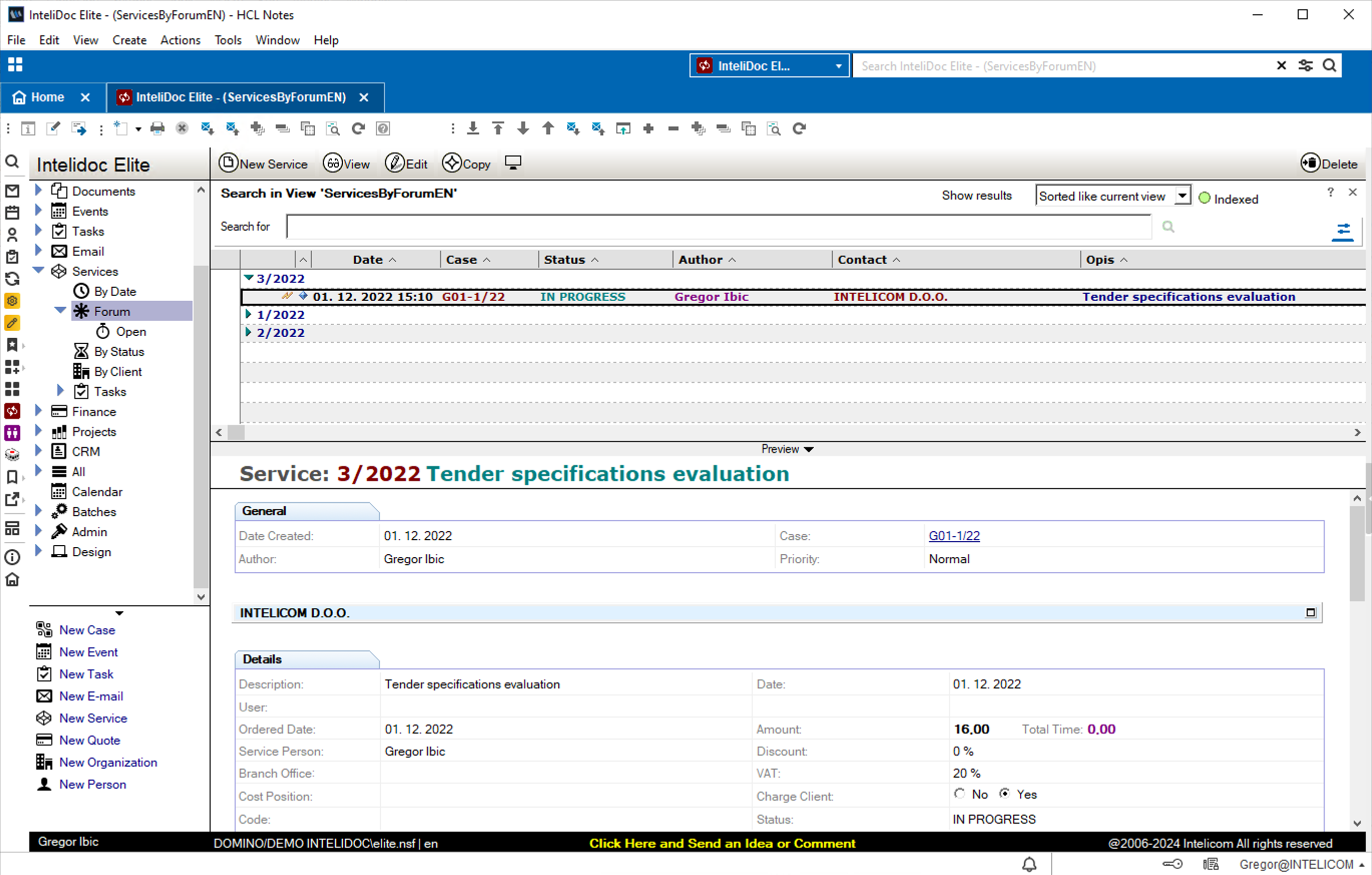Click the red InteliDoc icon in the sidebar
This screenshot has width=1372, height=875.
click(x=12, y=411)
